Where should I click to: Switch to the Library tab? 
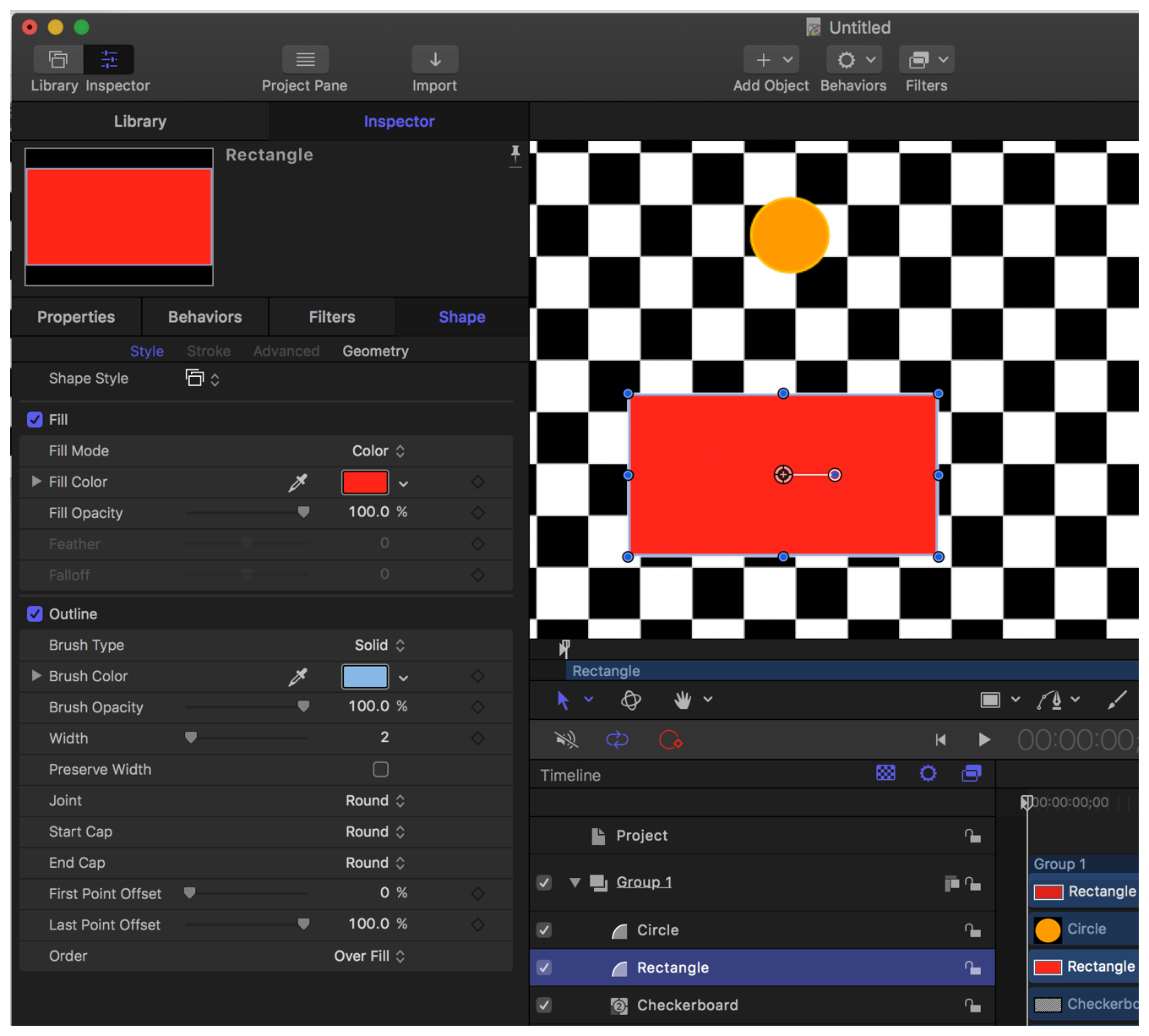click(140, 122)
